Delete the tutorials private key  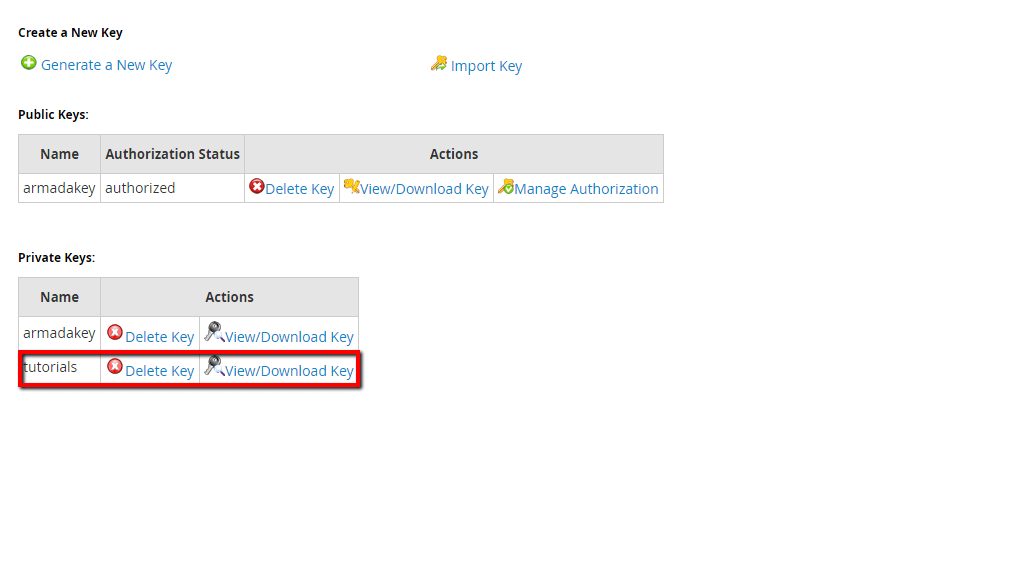(x=159, y=371)
